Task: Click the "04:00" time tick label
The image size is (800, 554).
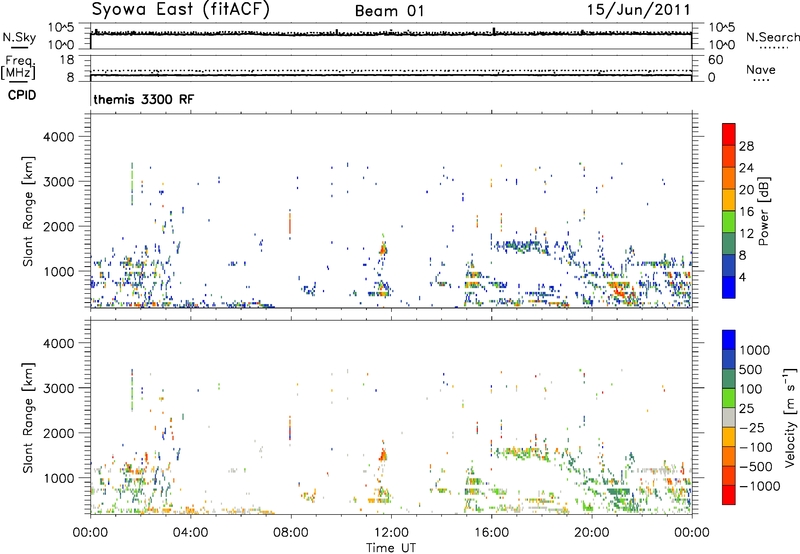Action: [x=190, y=533]
